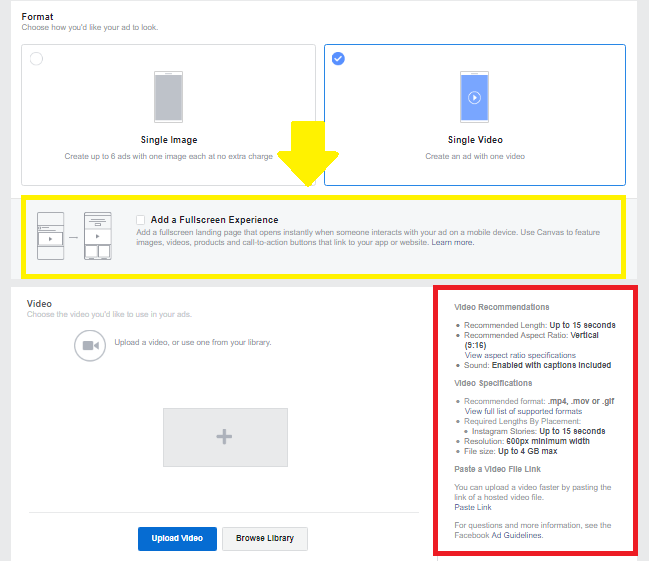Click the Single Video phone play icon
The height and width of the screenshot is (561, 649).
click(x=474, y=98)
